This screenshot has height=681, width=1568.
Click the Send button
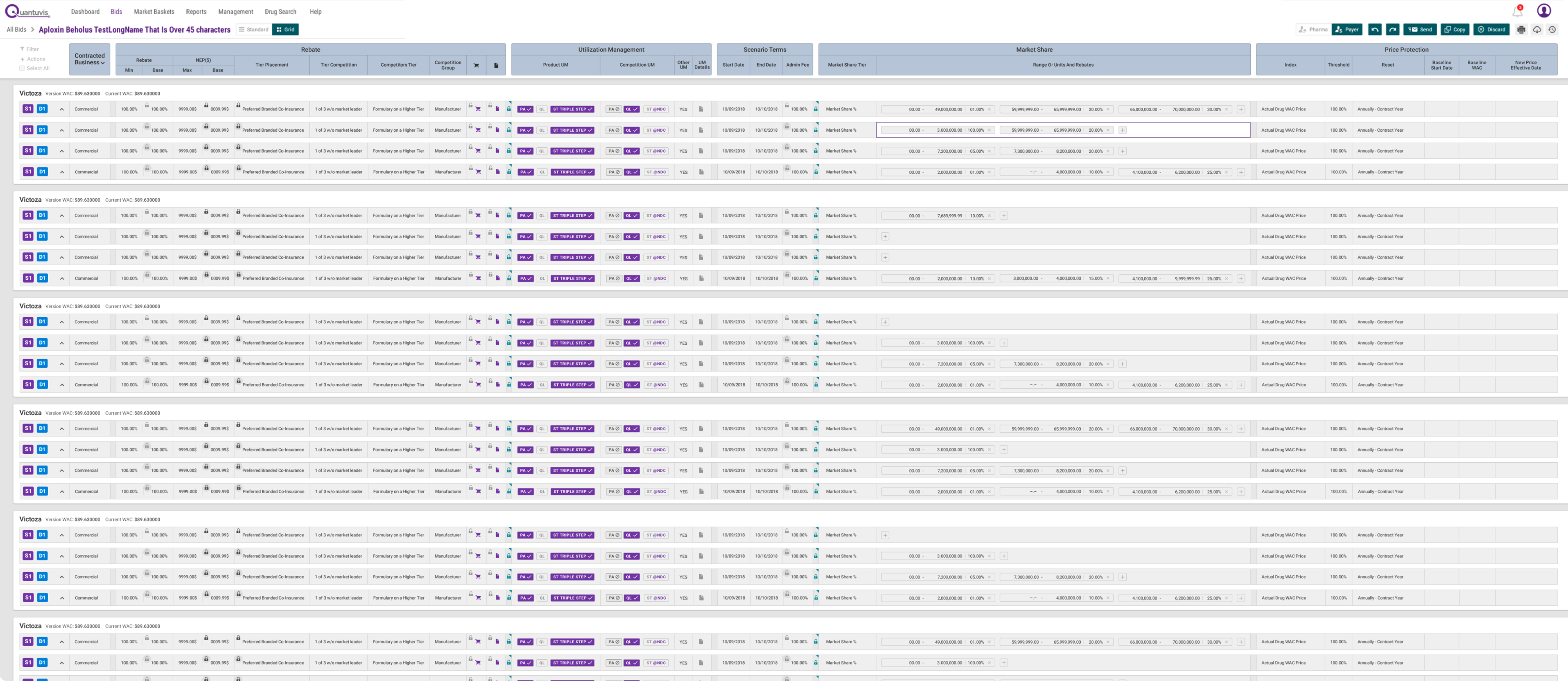1420,29
